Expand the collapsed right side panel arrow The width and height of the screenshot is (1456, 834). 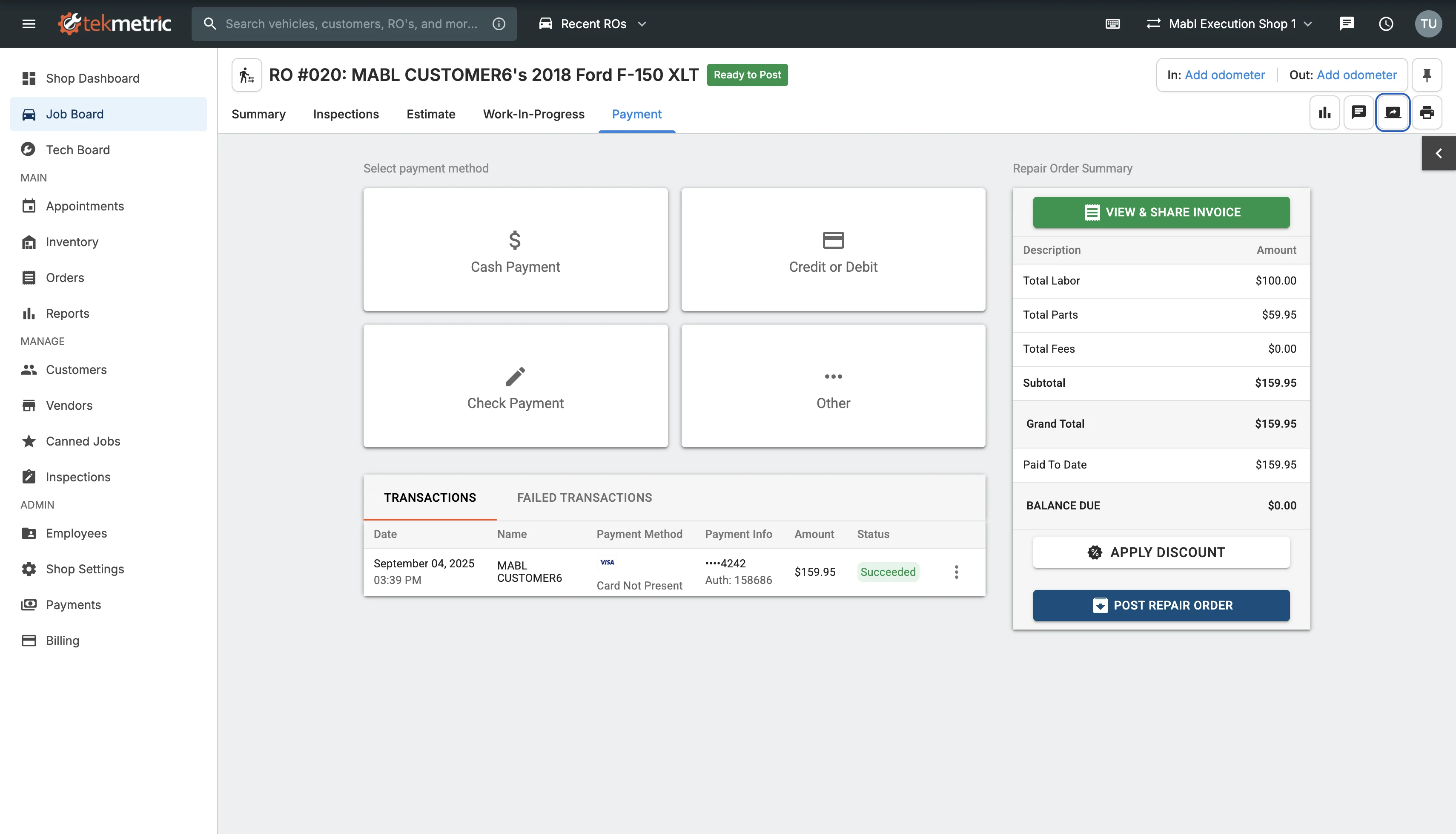click(1438, 153)
